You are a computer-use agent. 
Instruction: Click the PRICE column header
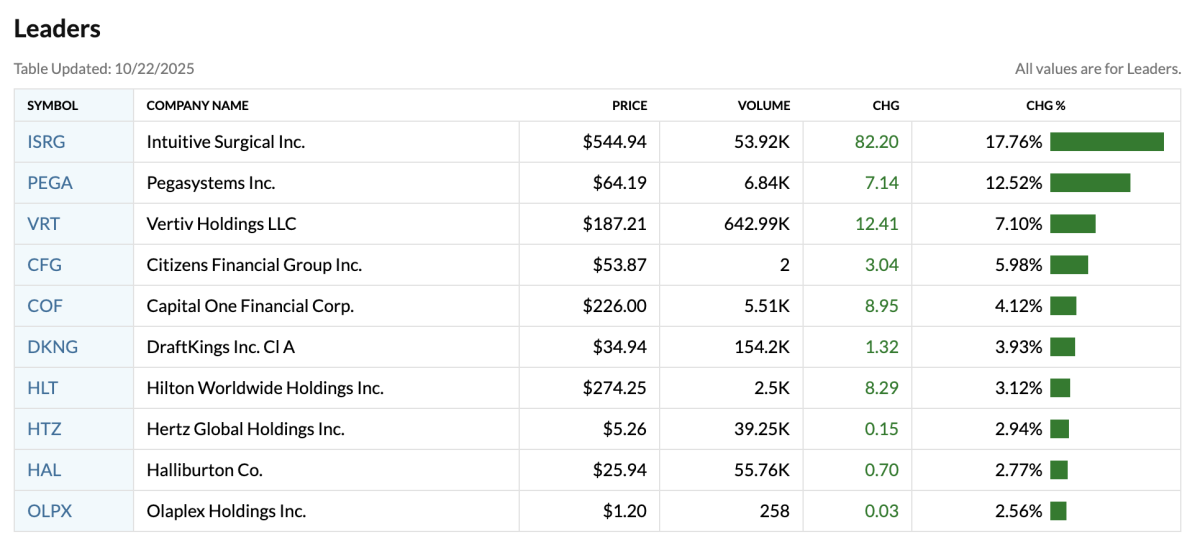(629, 105)
